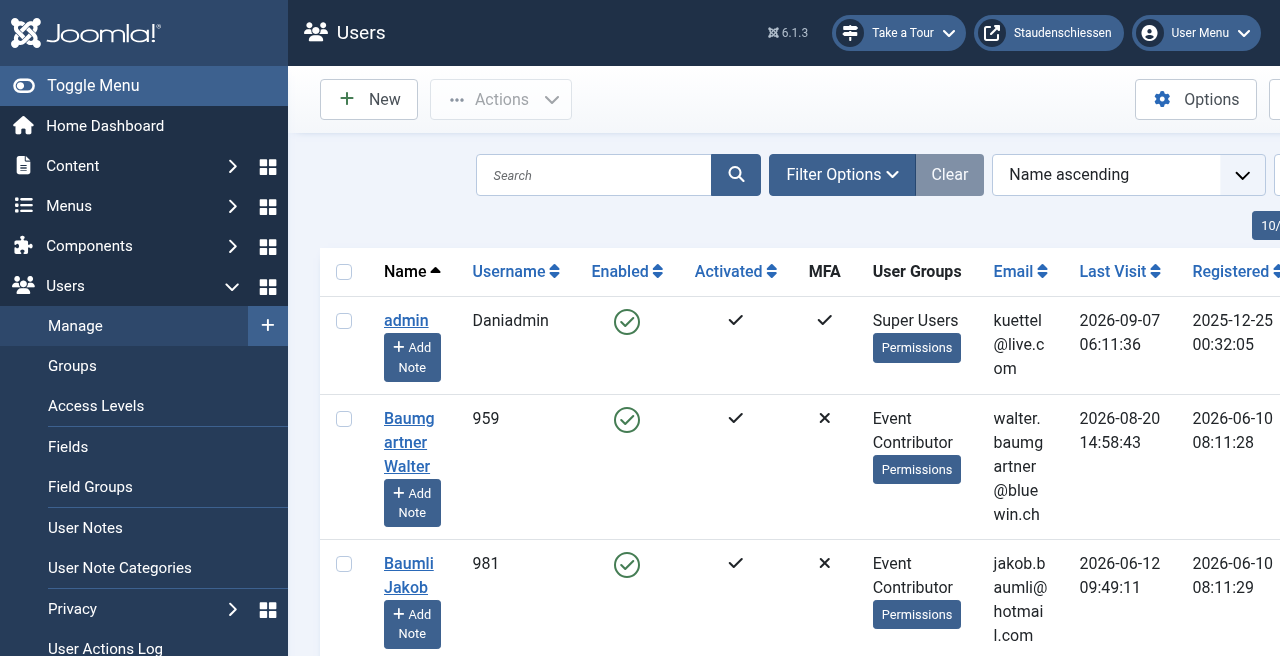Open the Actions dropdown

click(x=501, y=100)
